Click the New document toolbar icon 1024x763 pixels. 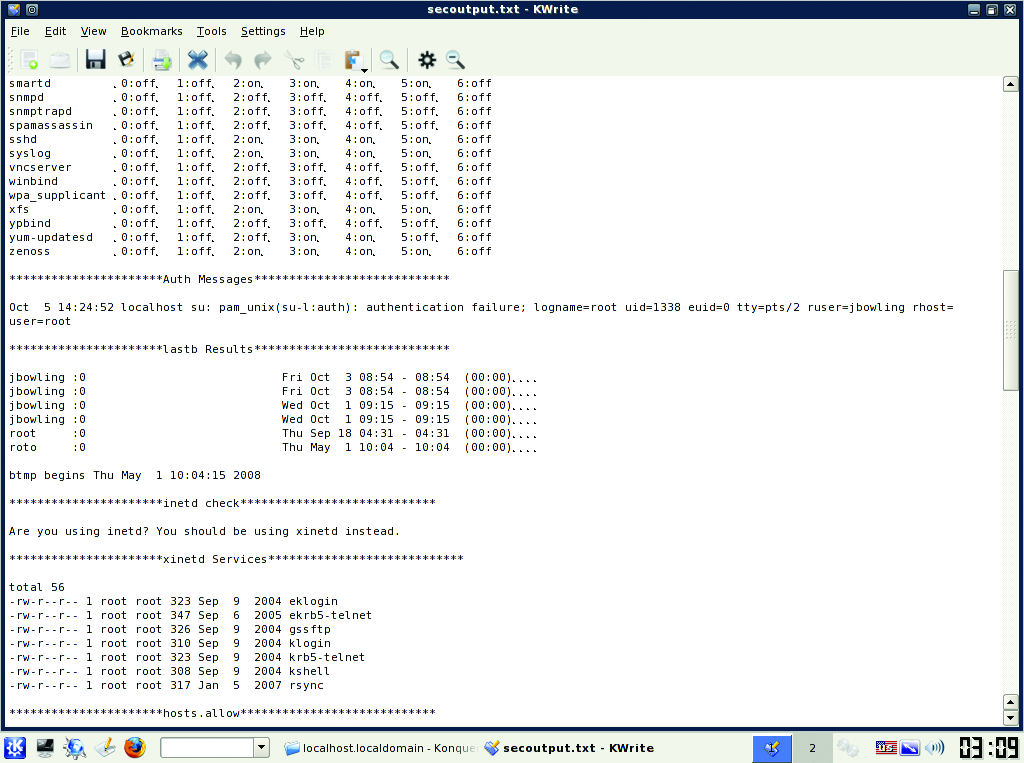29,60
